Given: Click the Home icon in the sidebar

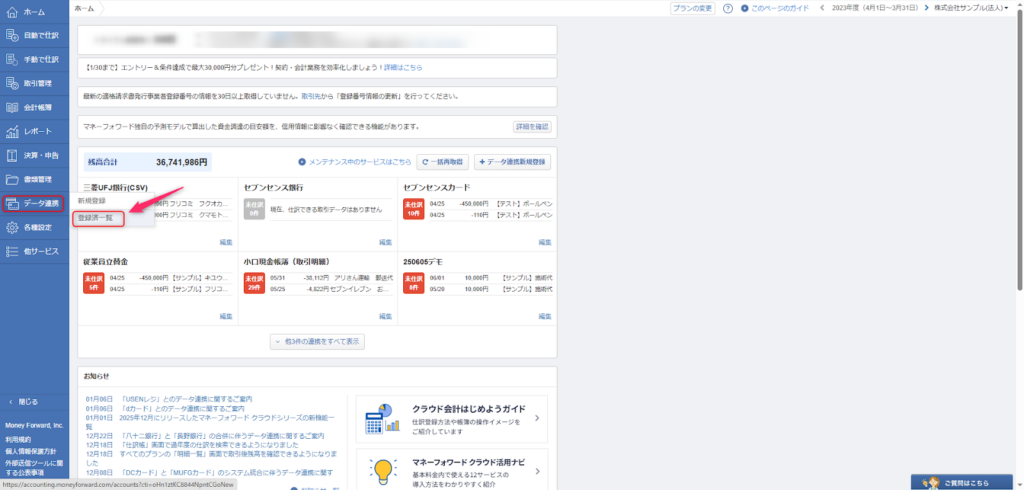Looking at the screenshot, I should coord(12,12).
